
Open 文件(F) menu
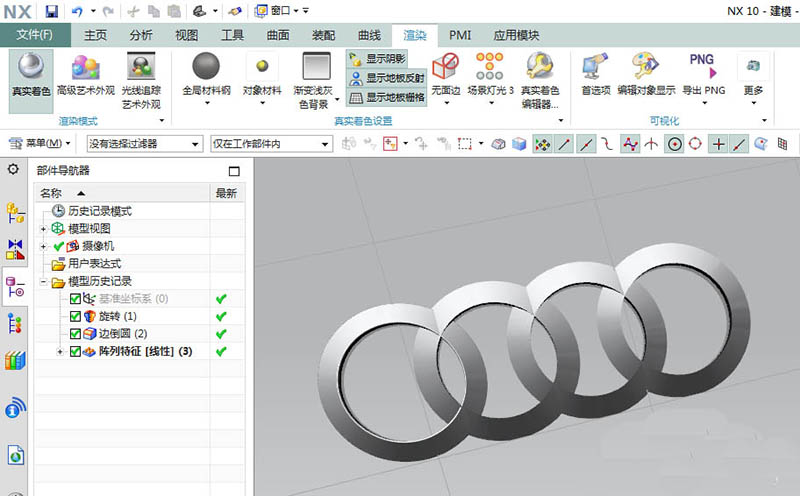click(35, 35)
